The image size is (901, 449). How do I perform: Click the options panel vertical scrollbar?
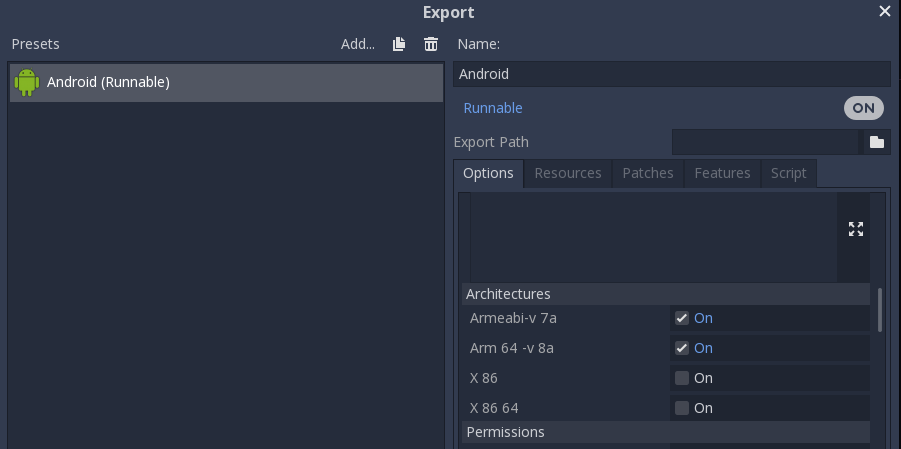coord(880,309)
